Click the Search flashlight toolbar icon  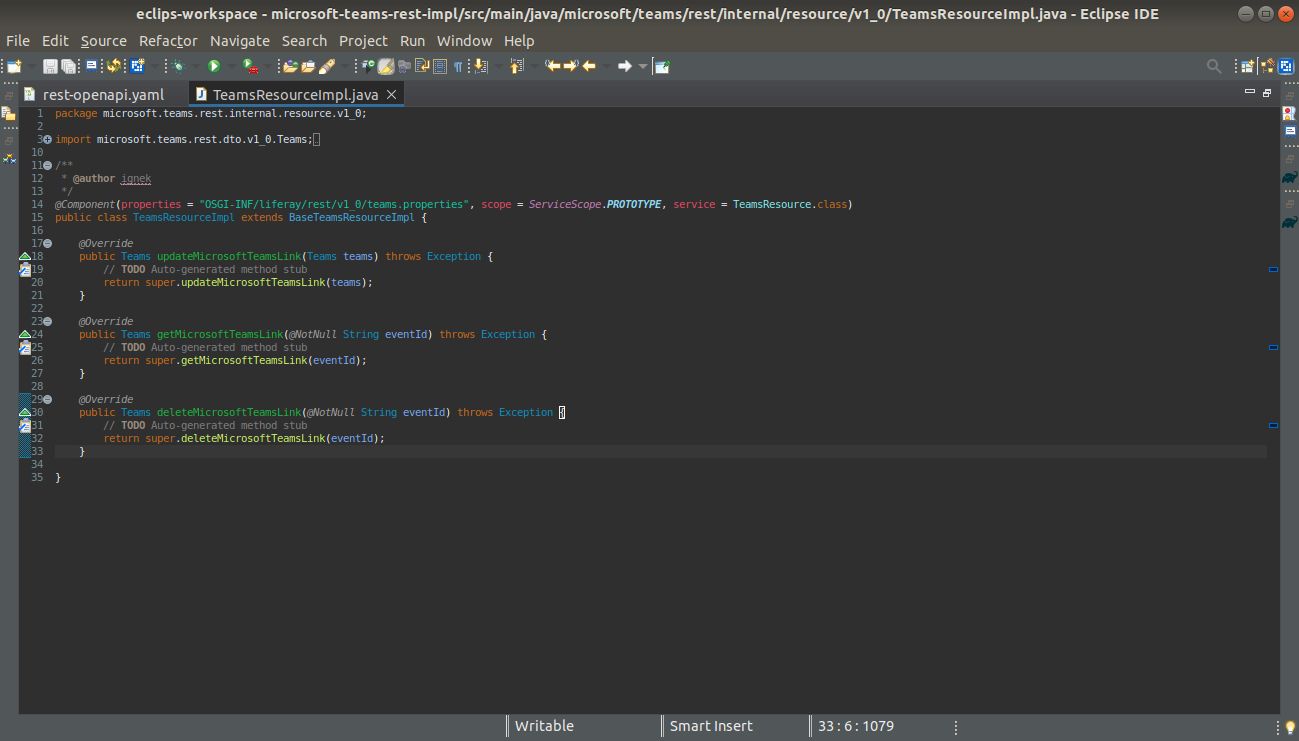[326, 66]
